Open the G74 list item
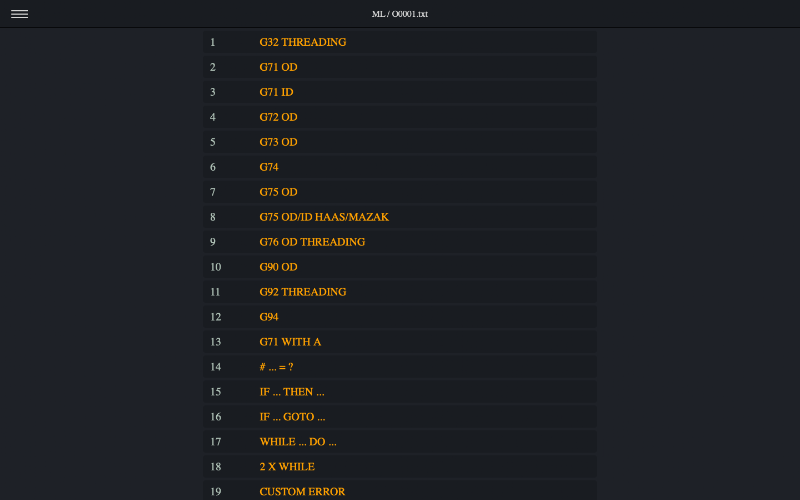 coord(269,167)
